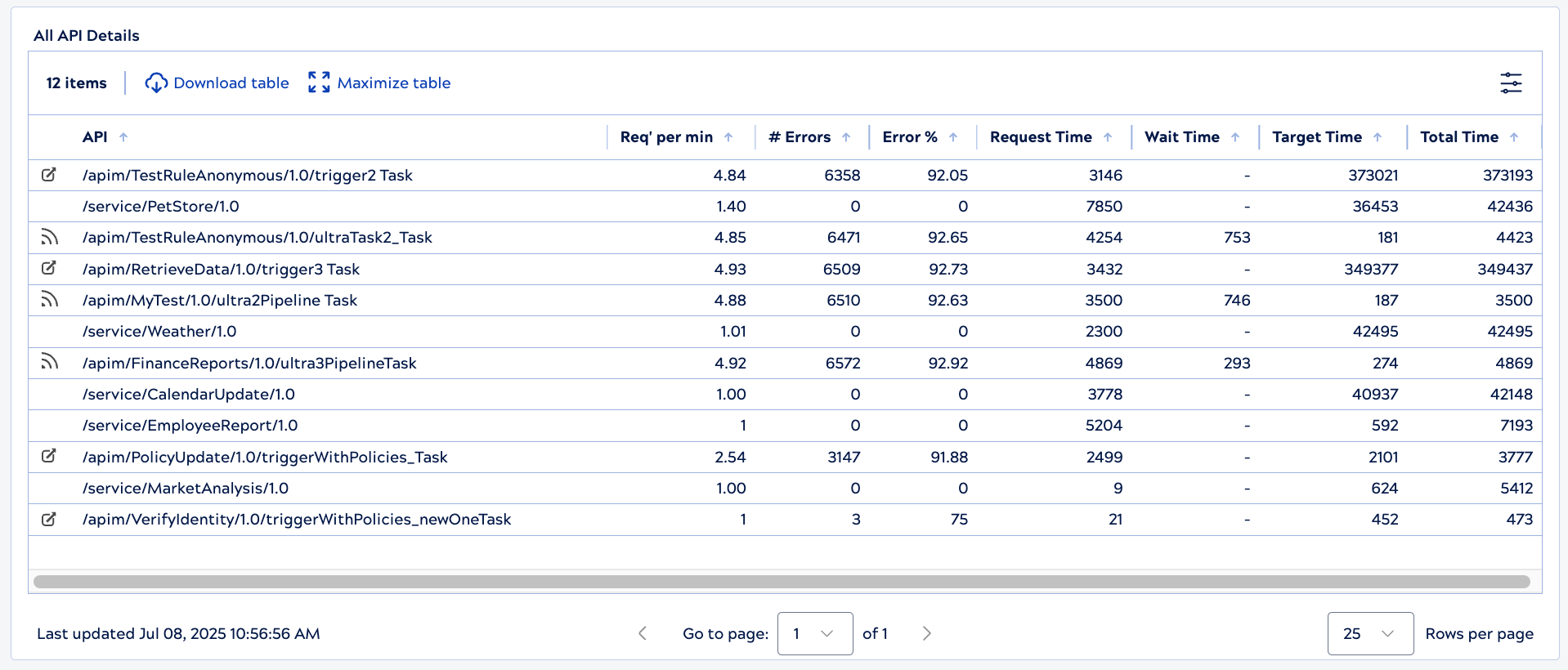Click edit icon for trigger2 Task row
Screen dimensions: 1568x670
tap(49, 175)
